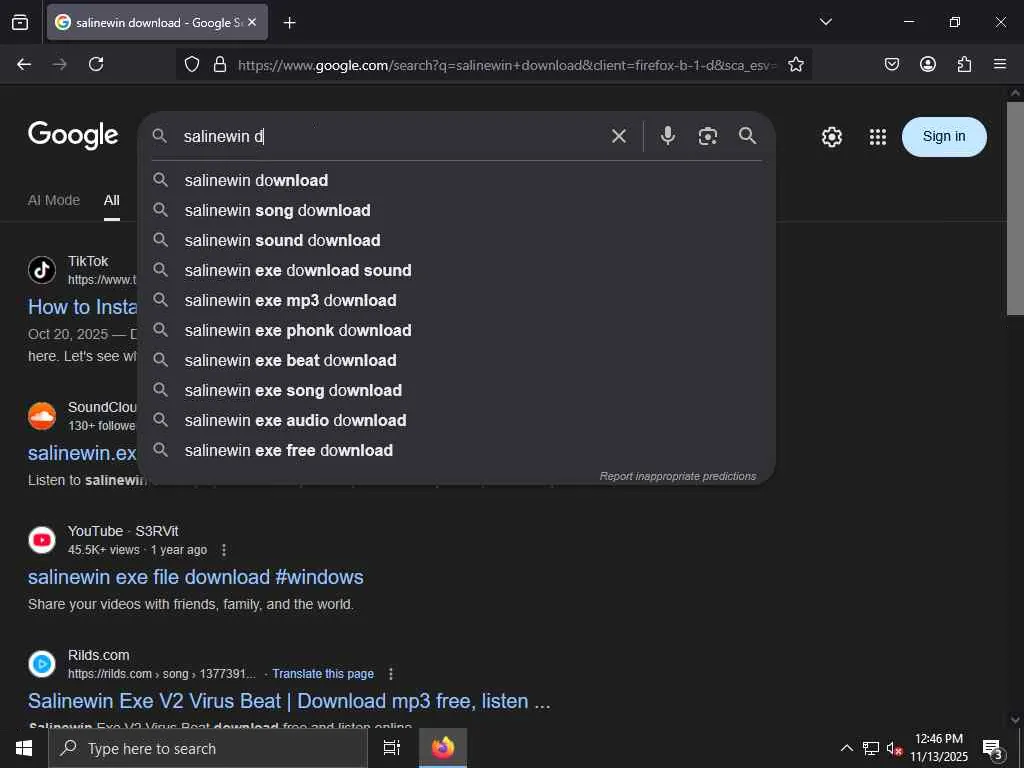
Task: Select suggestion 'salinewin song download'
Action: coord(456,210)
